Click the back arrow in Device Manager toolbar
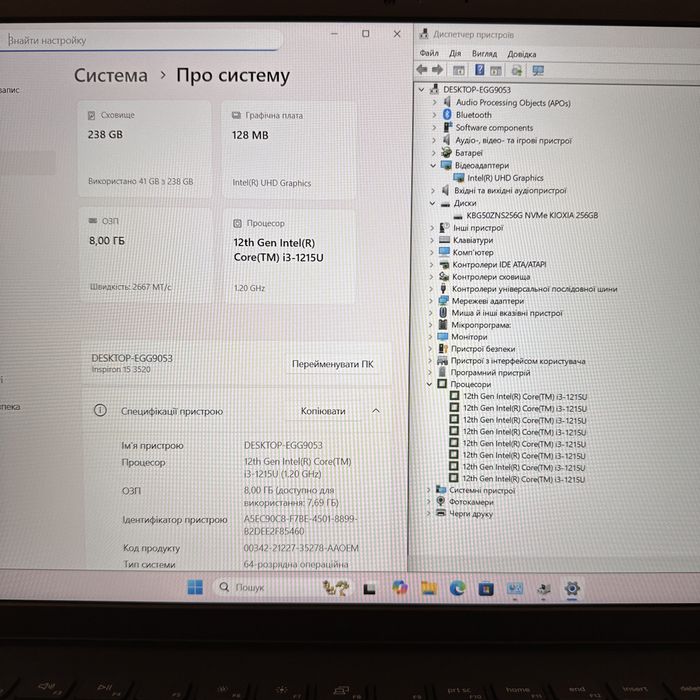Image resolution: width=700 pixels, height=700 pixels. [x=421, y=70]
